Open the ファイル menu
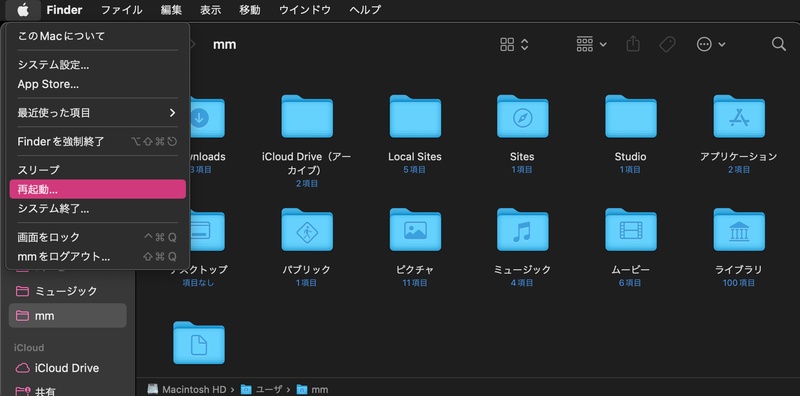Viewport: 800px width, 396px height. (x=121, y=10)
